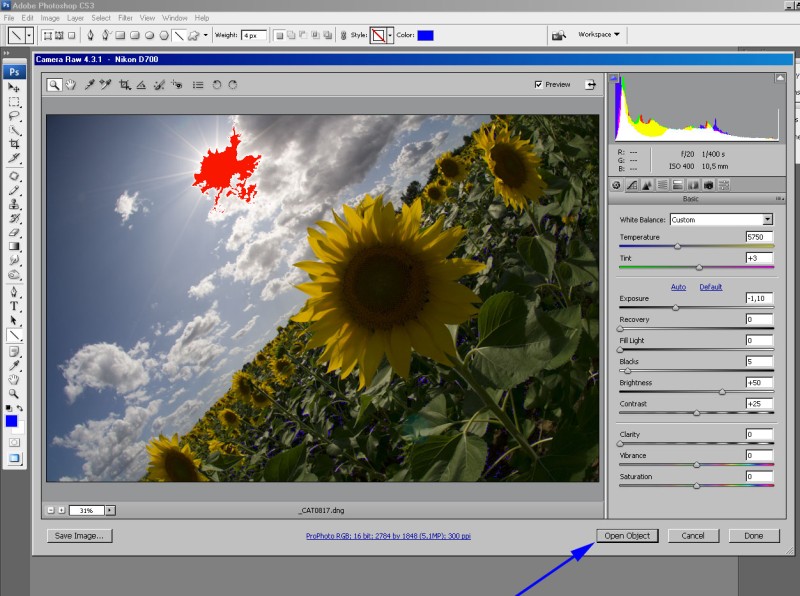Viewport: 800px width, 596px height.
Task: Open the tool preset picker dropdown arrow
Action: pos(29,35)
